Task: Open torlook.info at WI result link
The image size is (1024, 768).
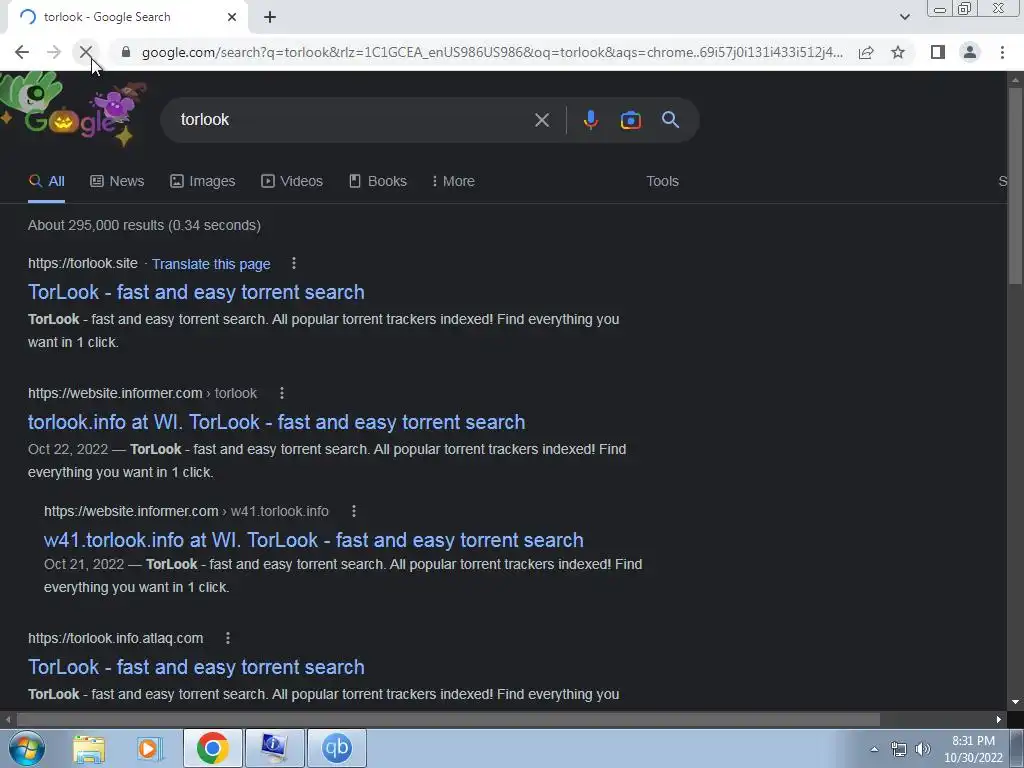Action: pos(276,422)
